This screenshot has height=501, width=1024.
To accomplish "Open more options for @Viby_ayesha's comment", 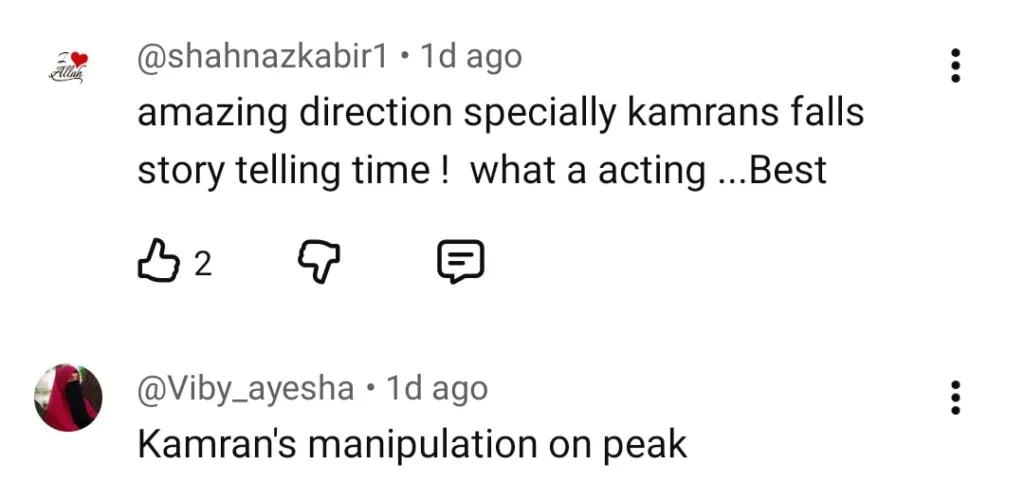I will [x=956, y=397].
